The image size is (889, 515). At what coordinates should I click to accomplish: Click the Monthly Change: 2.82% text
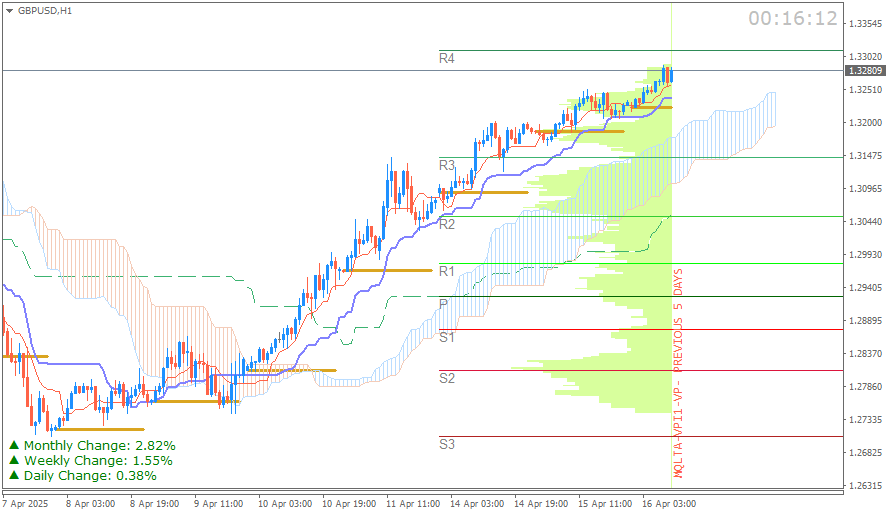(100, 445)
